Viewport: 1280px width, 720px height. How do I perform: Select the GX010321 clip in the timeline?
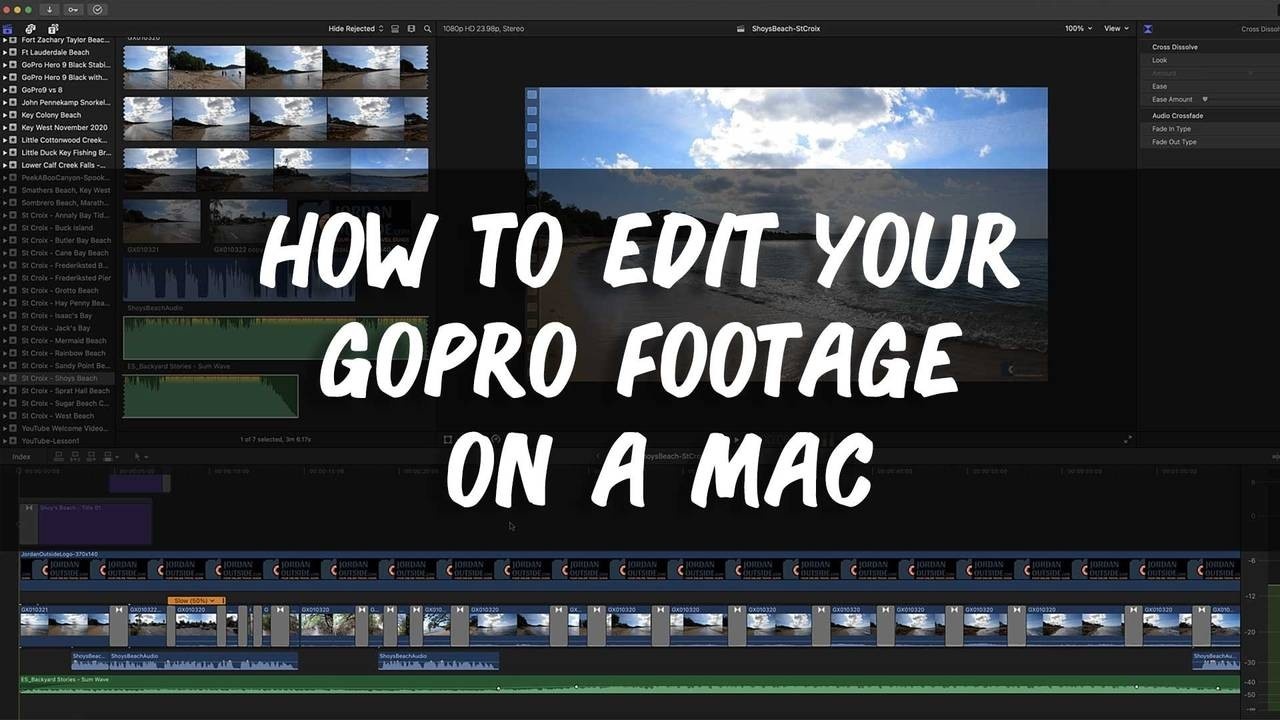(64, 624)
